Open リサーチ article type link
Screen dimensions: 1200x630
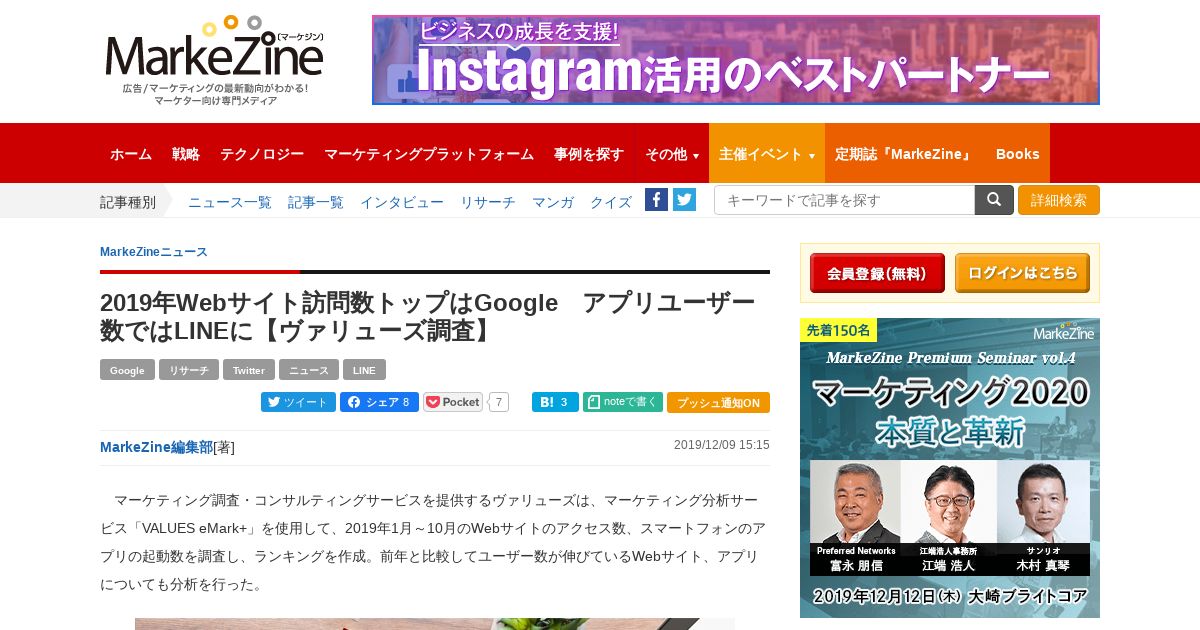(x=488, y=202)
